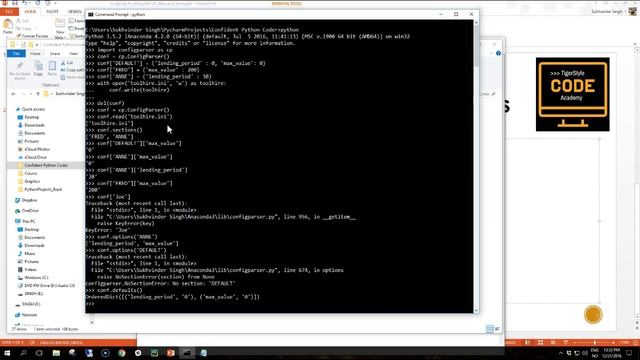Click Copy path in File Explorer ribbon
640x360 pixels.
[x=72, y=70]
